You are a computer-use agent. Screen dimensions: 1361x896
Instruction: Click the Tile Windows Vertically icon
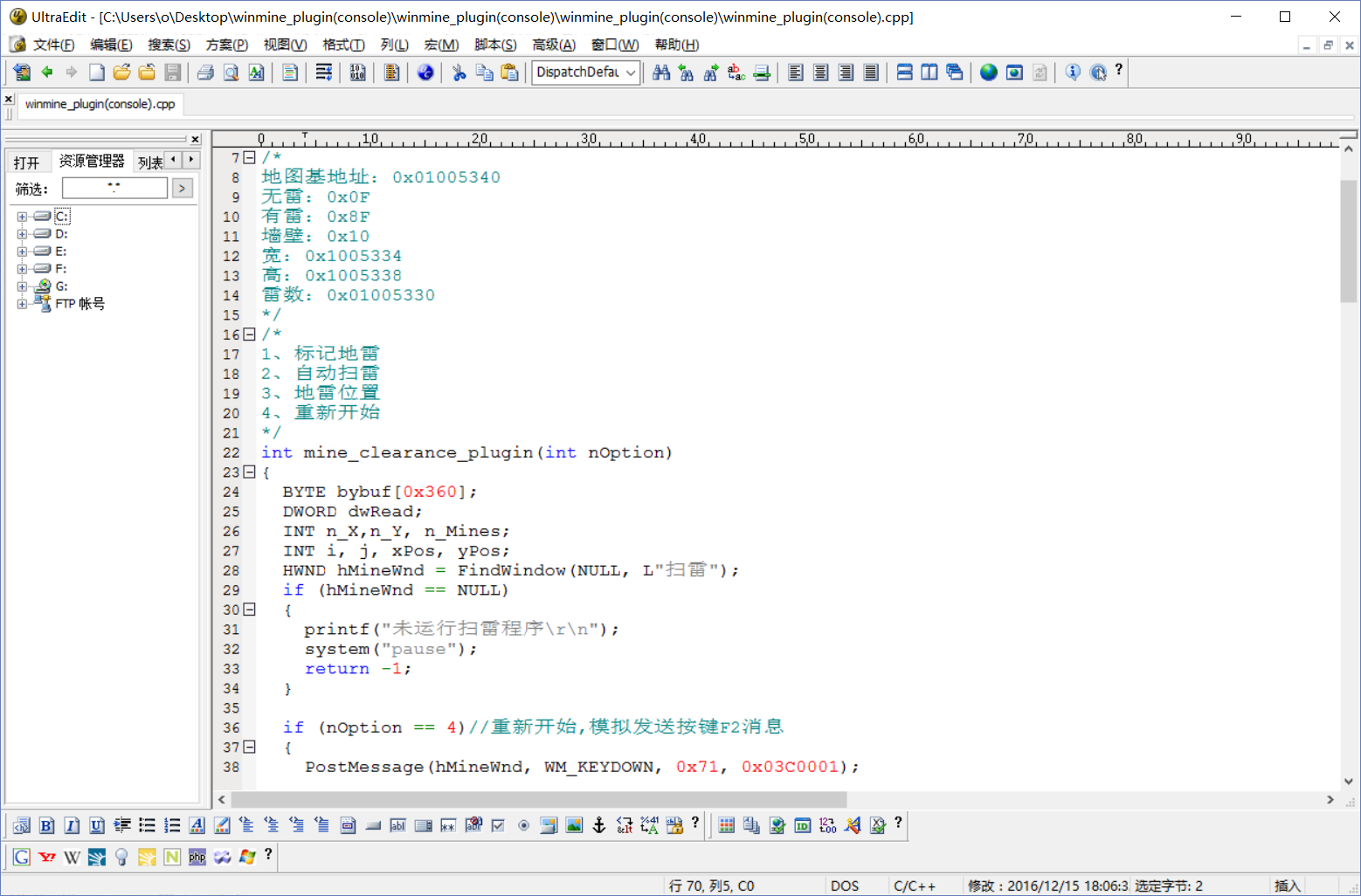(x=929, y=72)
